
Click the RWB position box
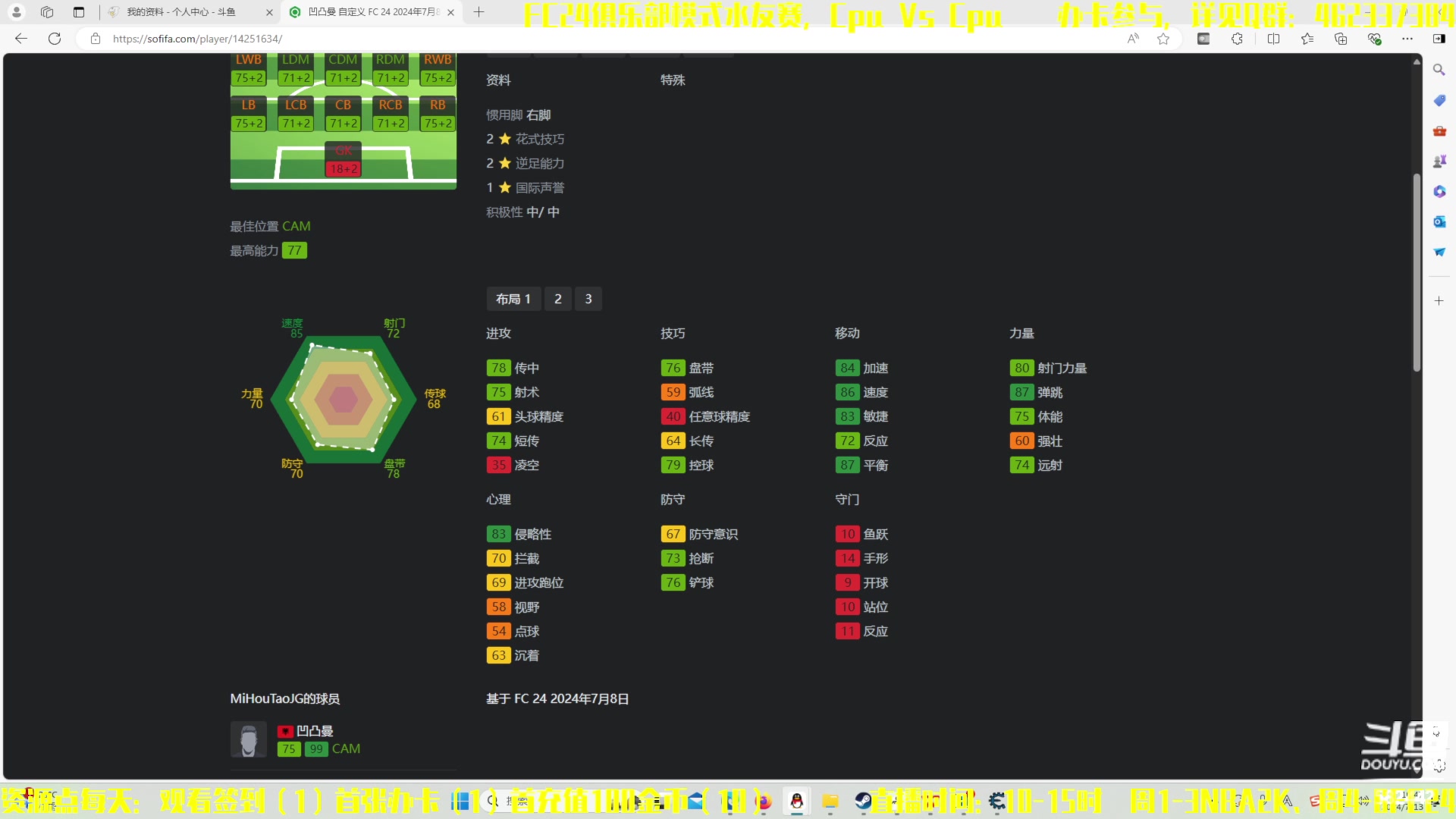(x=438, y=69)
